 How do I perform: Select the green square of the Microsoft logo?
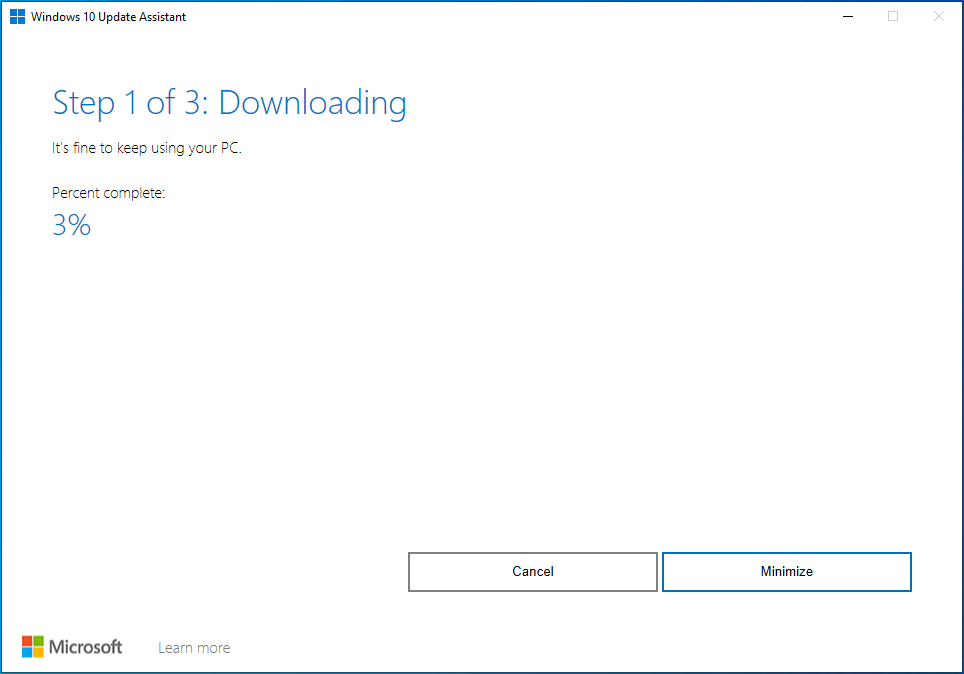click(38, 641)
